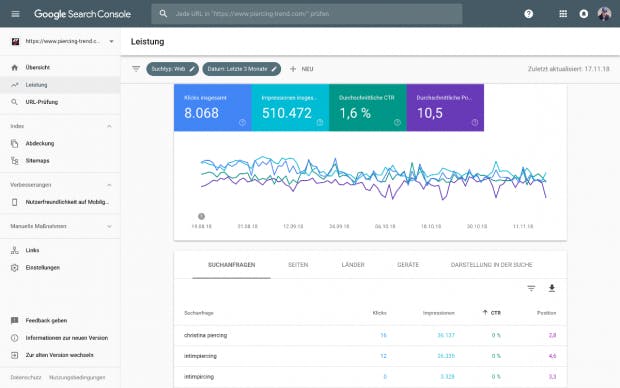Select the christina piercing query row
The width and height of the screenshot is (620, 388).
[370, 335]
